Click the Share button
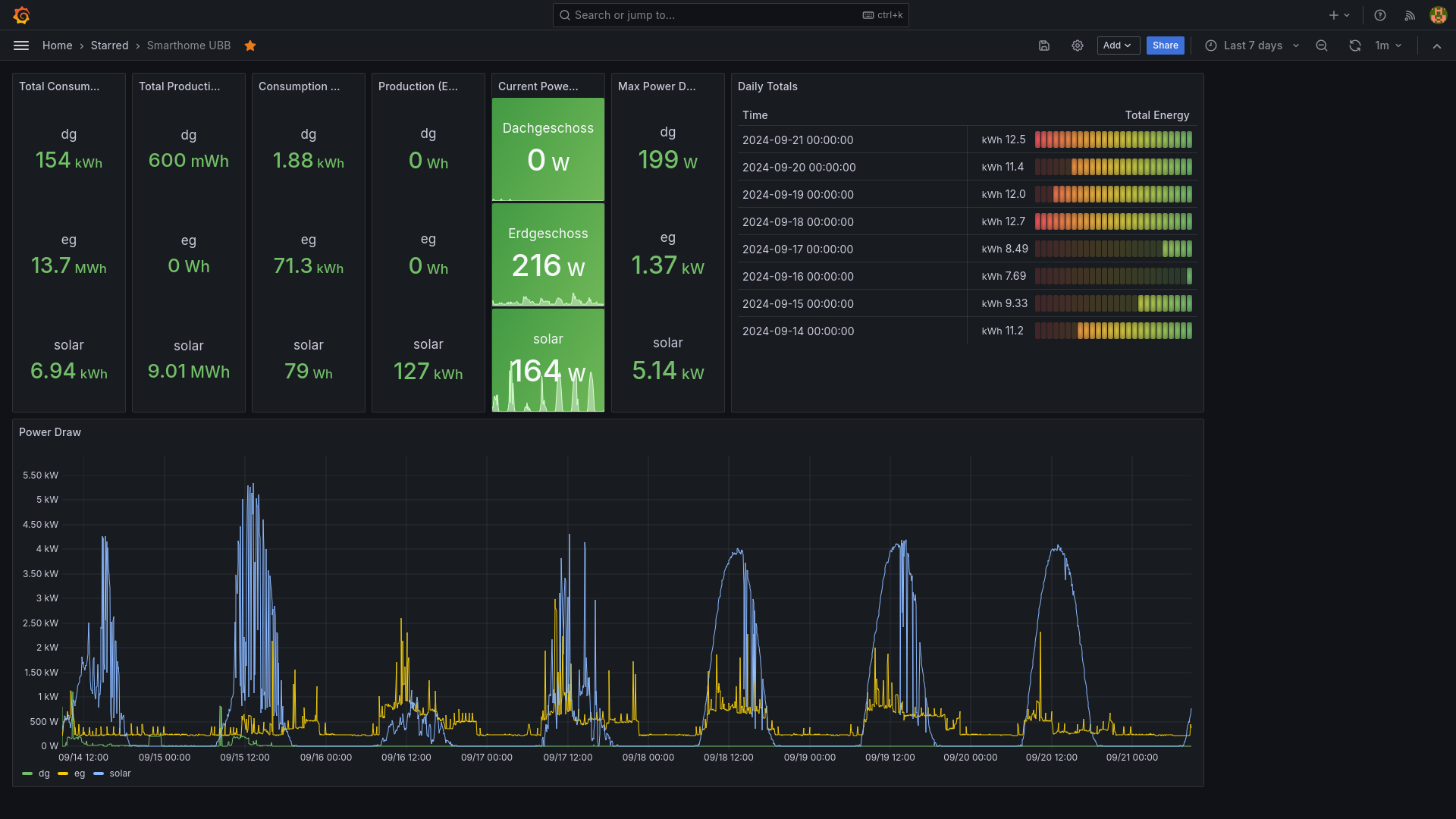This screenshot has height=819, width=1456. pos(1166,45)
